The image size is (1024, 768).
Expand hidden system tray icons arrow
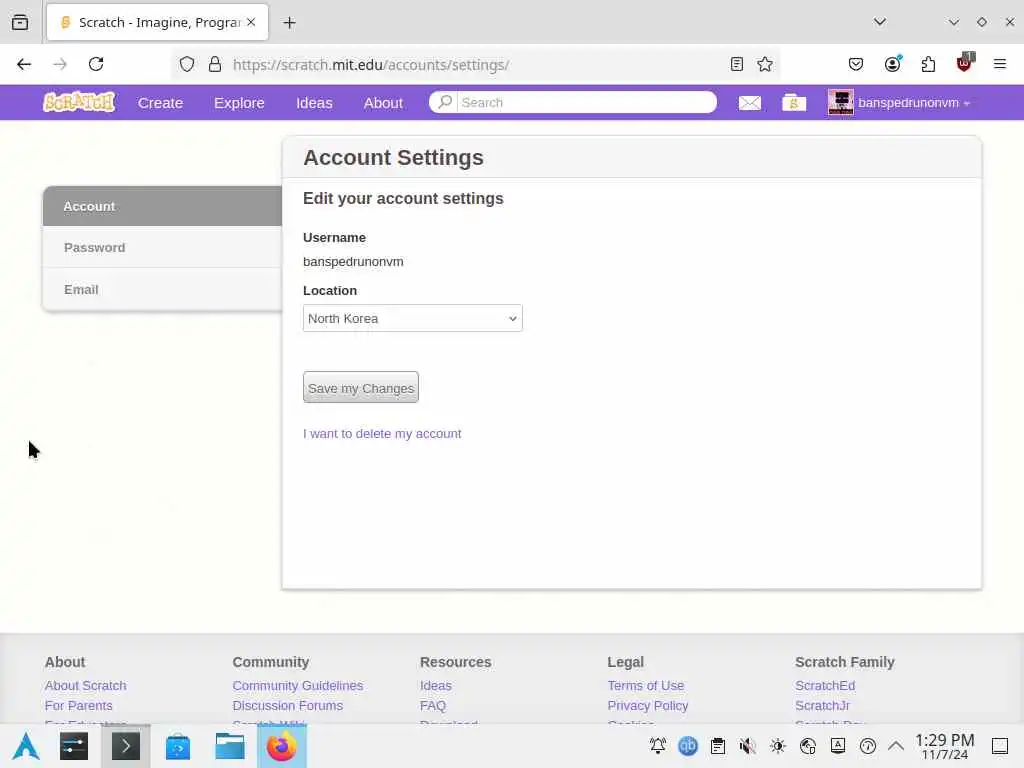click(x=896, y=746)
